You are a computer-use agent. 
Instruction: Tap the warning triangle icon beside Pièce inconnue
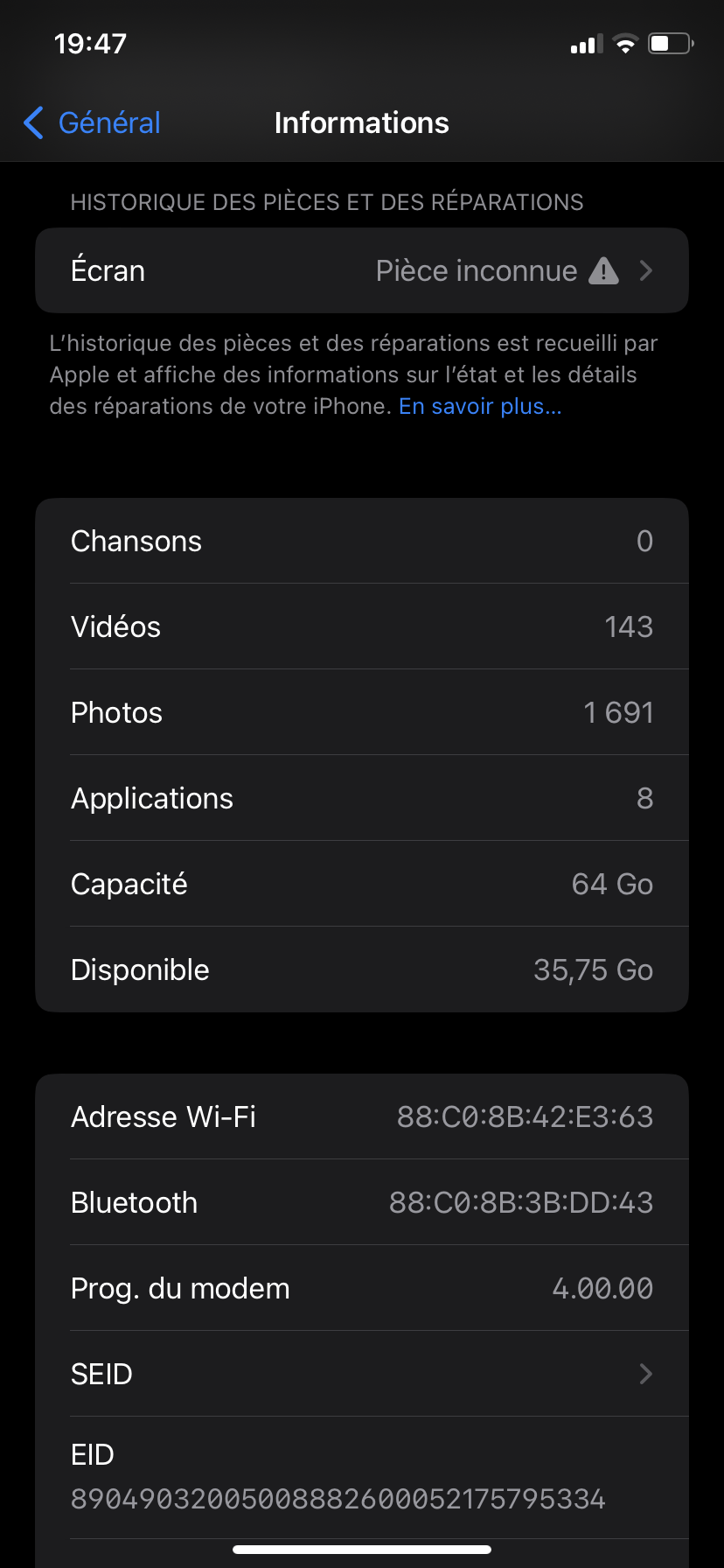pyautogui.click(x=603, y=271)
